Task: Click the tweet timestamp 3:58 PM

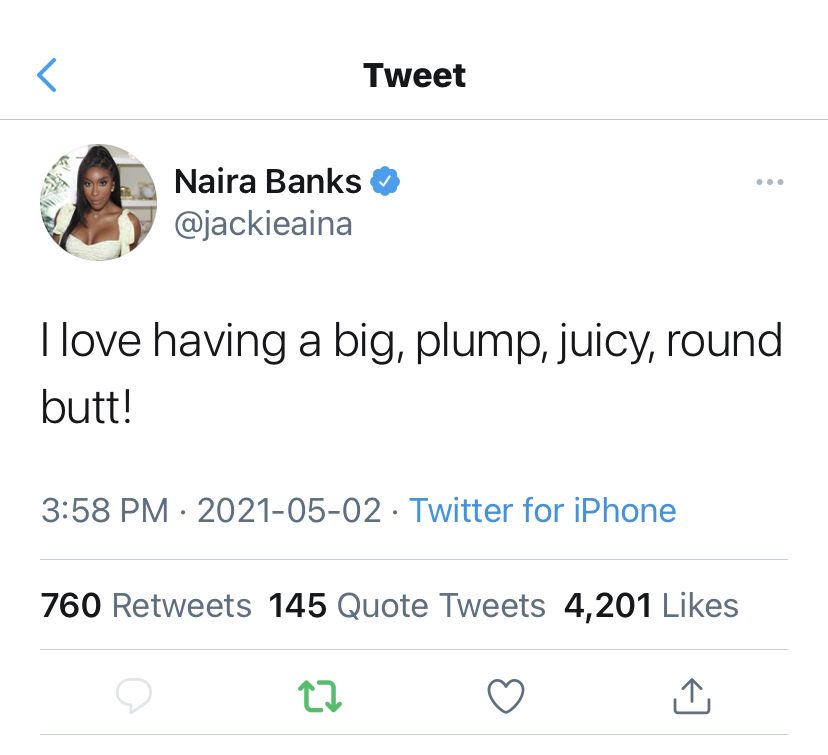Action: [x=105, y=511]
